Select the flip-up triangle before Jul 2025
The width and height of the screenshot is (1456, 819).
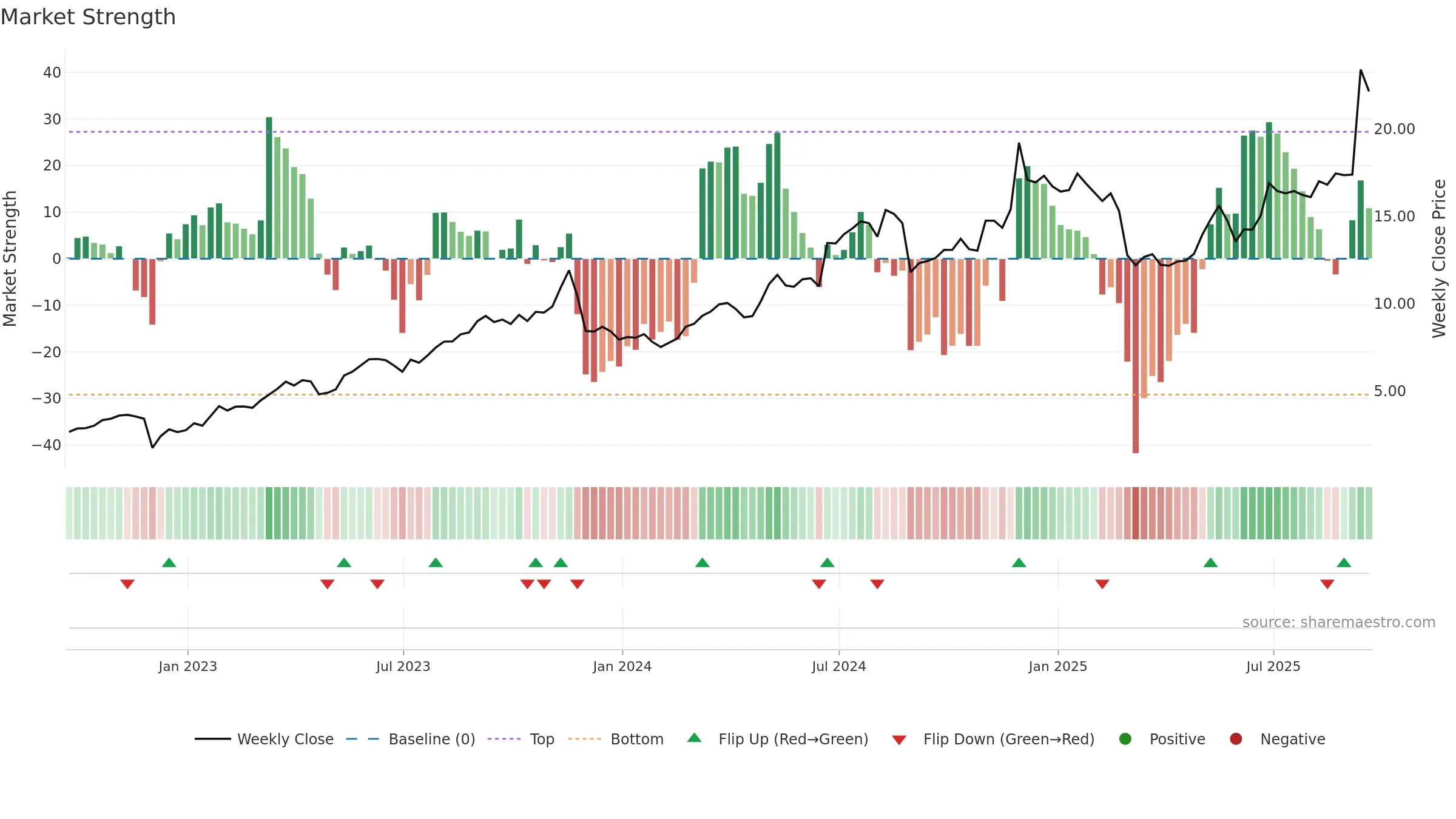point(1211,562)
